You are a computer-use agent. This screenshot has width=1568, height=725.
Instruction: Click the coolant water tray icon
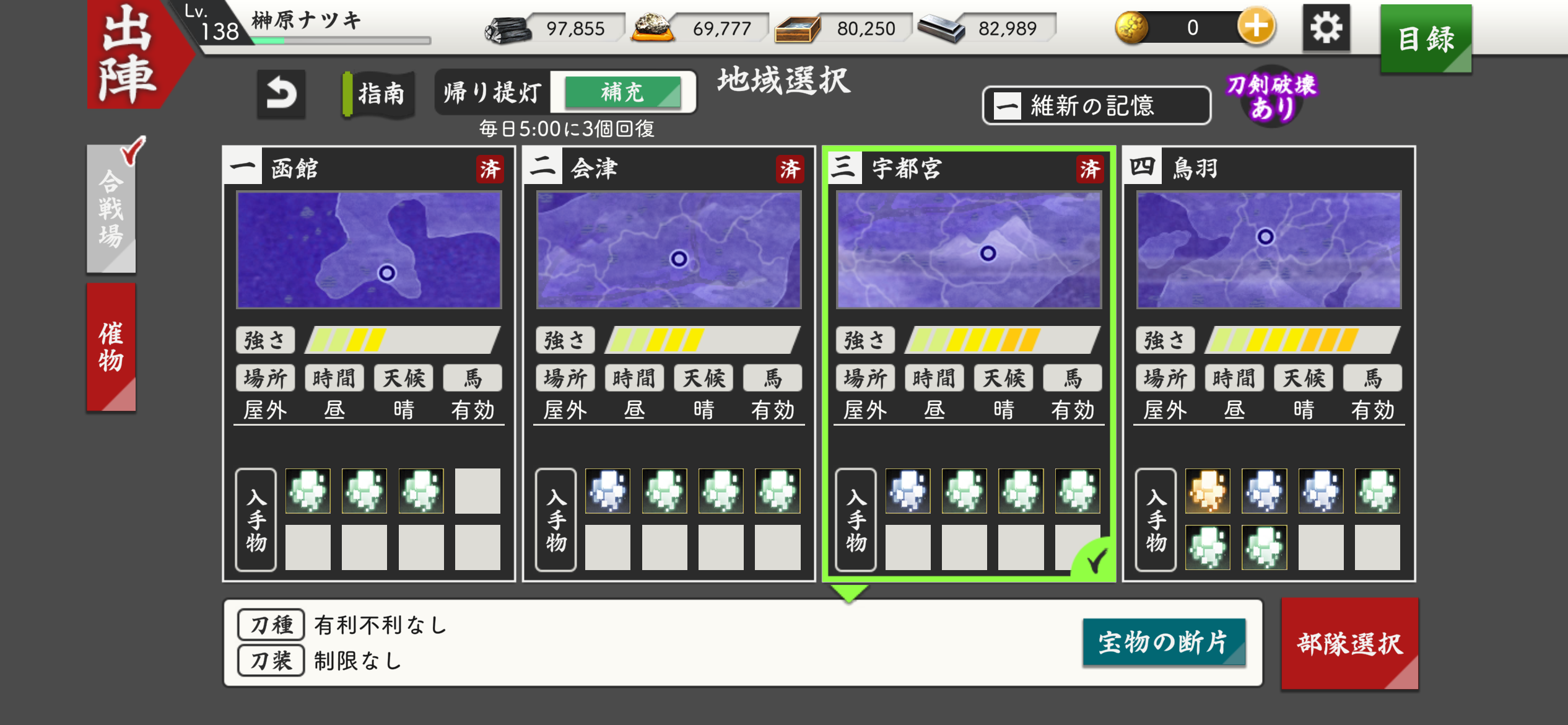797,29
